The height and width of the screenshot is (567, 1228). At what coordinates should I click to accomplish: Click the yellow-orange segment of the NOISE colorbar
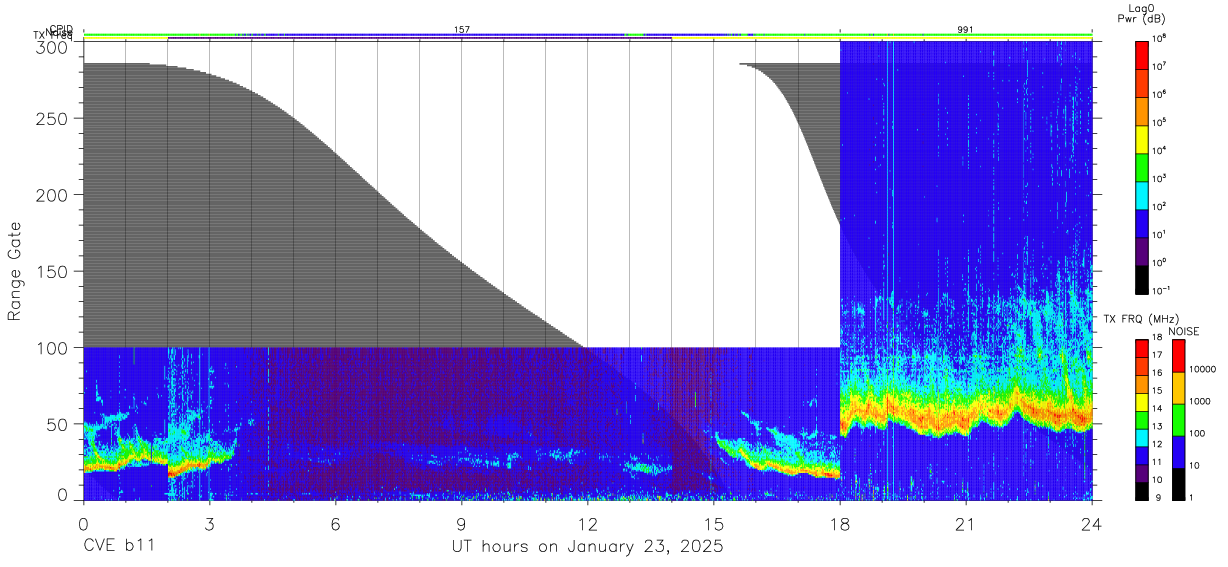coord(1179,388)
